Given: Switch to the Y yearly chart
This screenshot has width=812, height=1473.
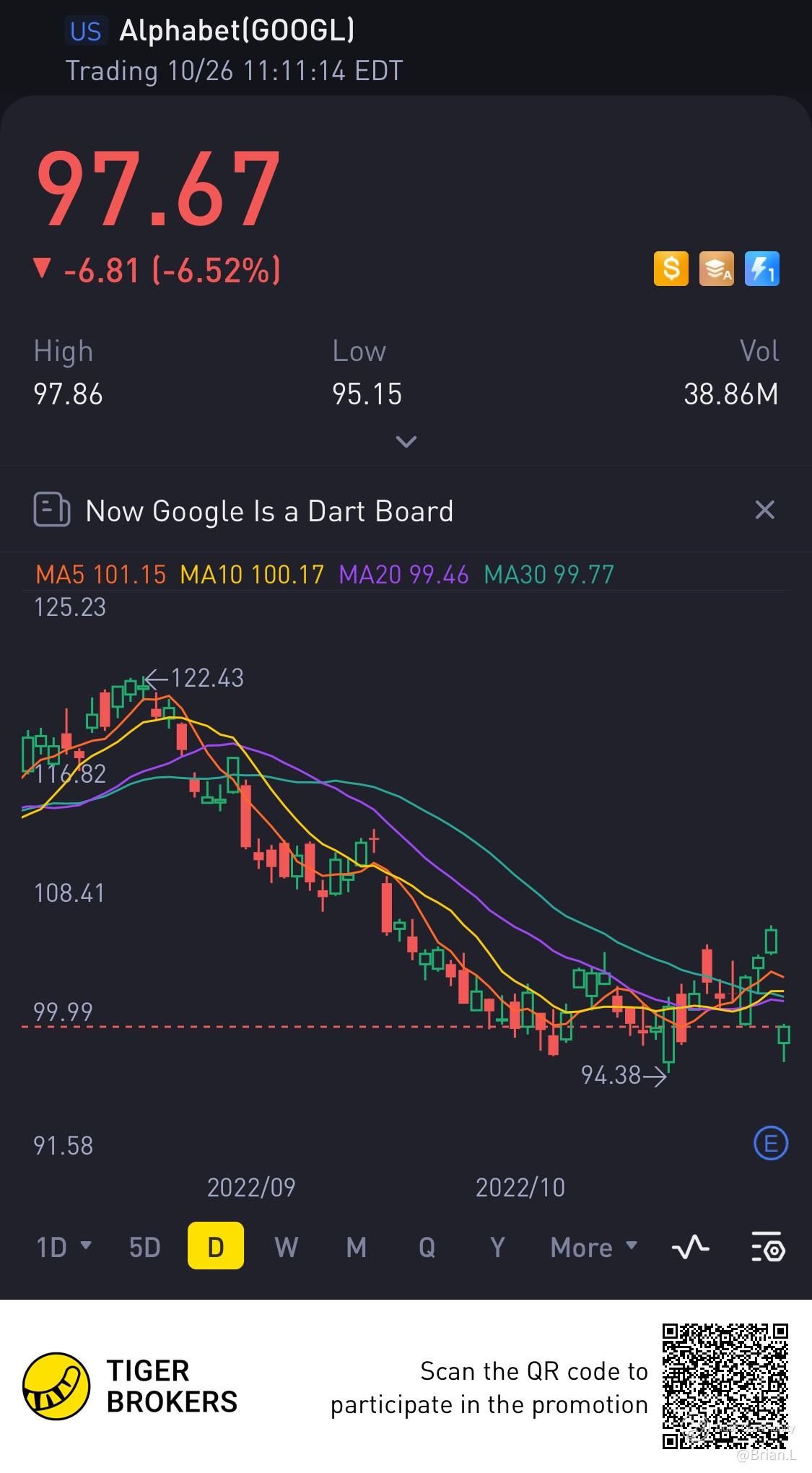Looking at the screenshot, I should (x=497, y=1247).
